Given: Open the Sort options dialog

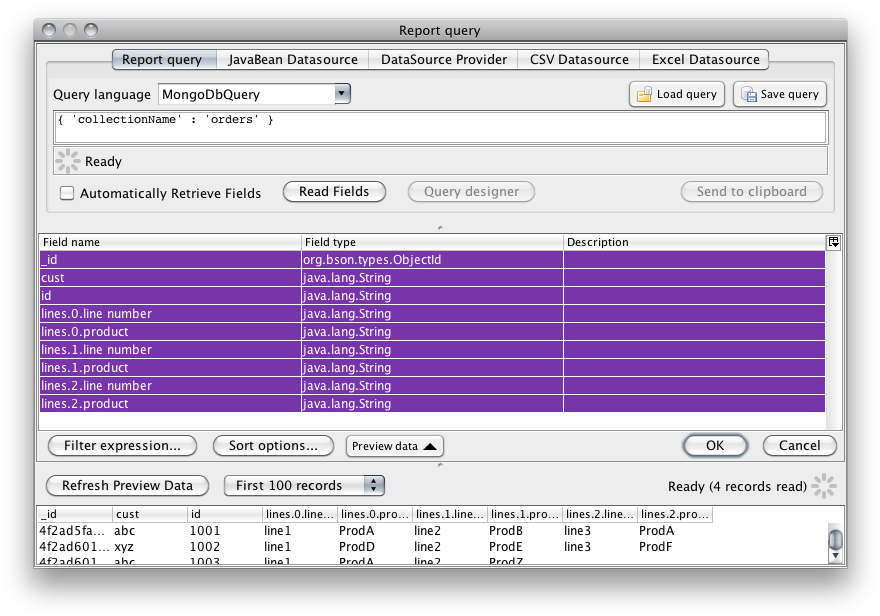Looking at the screenshot, I should 272,446.
